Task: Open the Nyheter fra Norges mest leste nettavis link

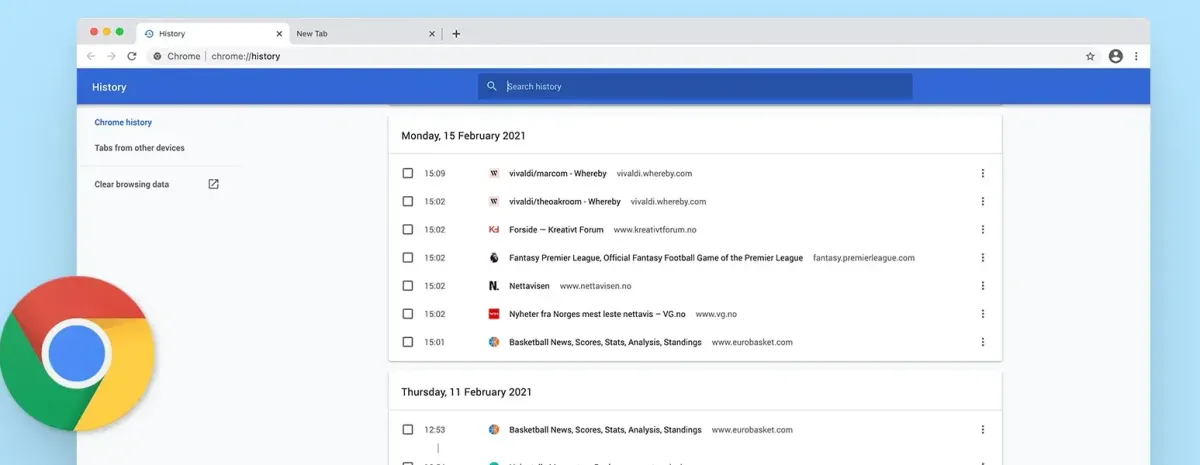Action: coord(597,313)
